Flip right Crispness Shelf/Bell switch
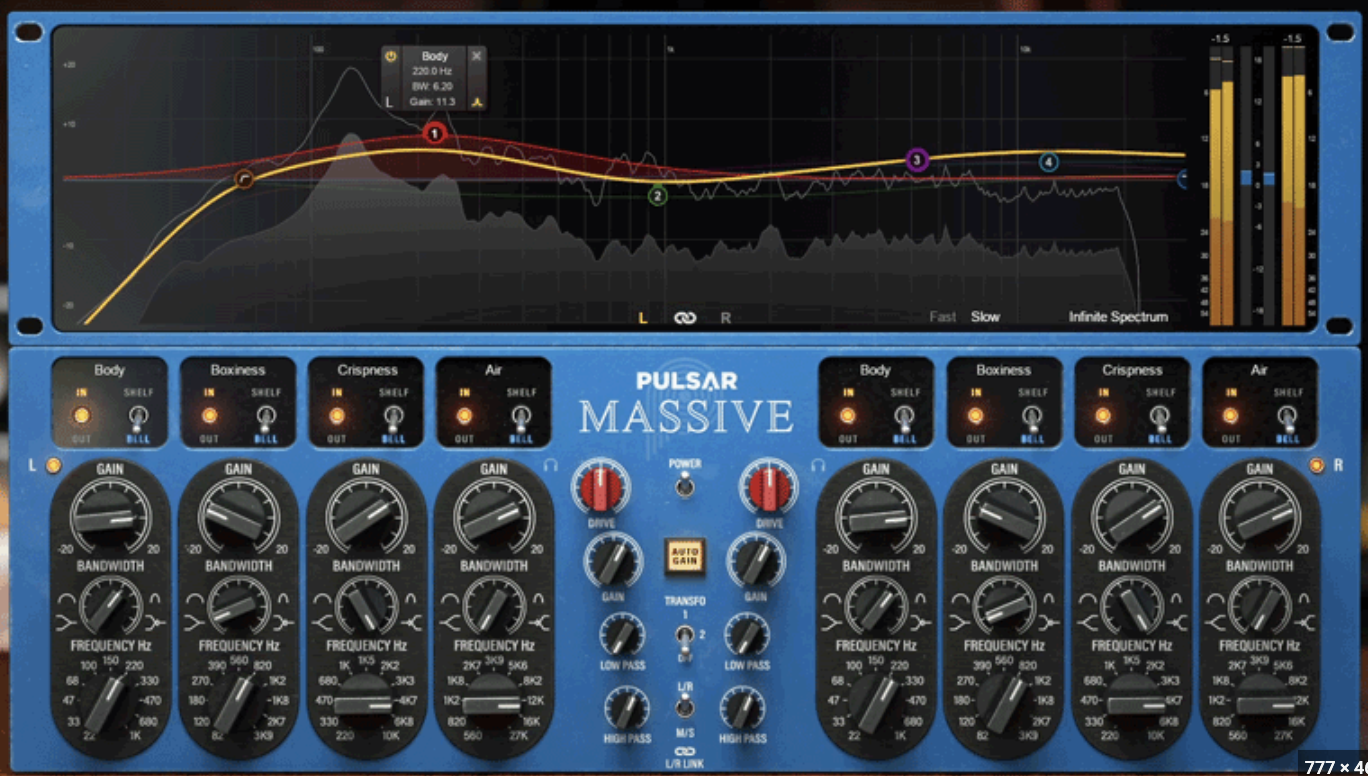This screenshot has height=776, width=1368. tap(1160, 417)
